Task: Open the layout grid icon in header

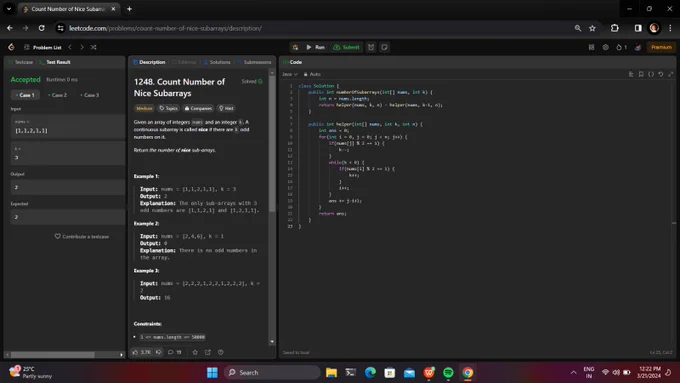Action: click(592, 47)
